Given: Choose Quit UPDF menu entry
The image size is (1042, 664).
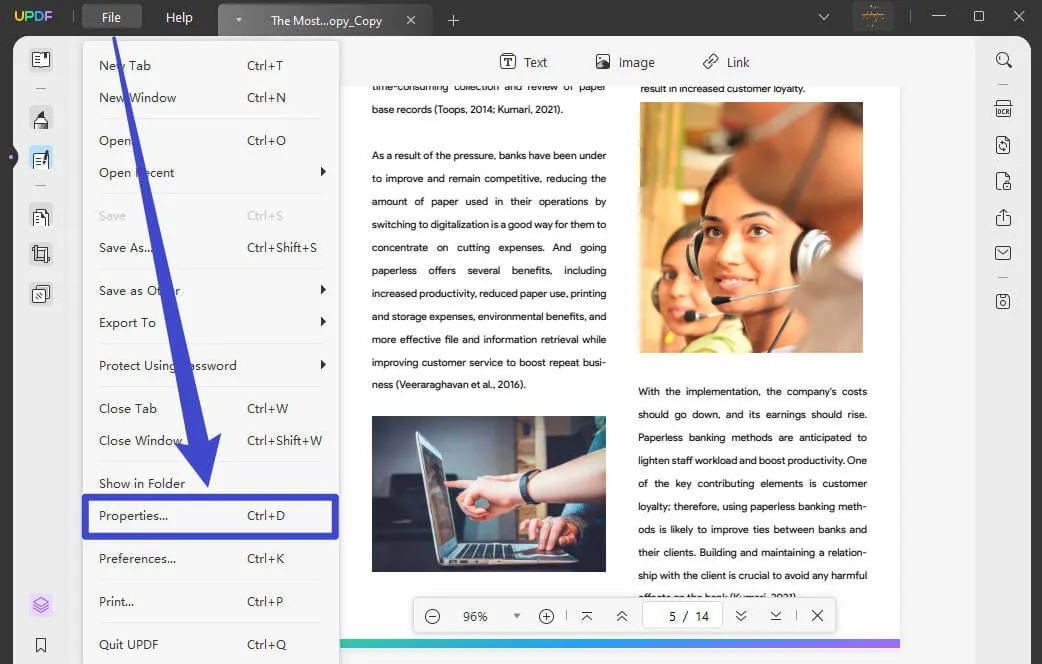Looking at the screenshot, I should click(x=211, y=645).
